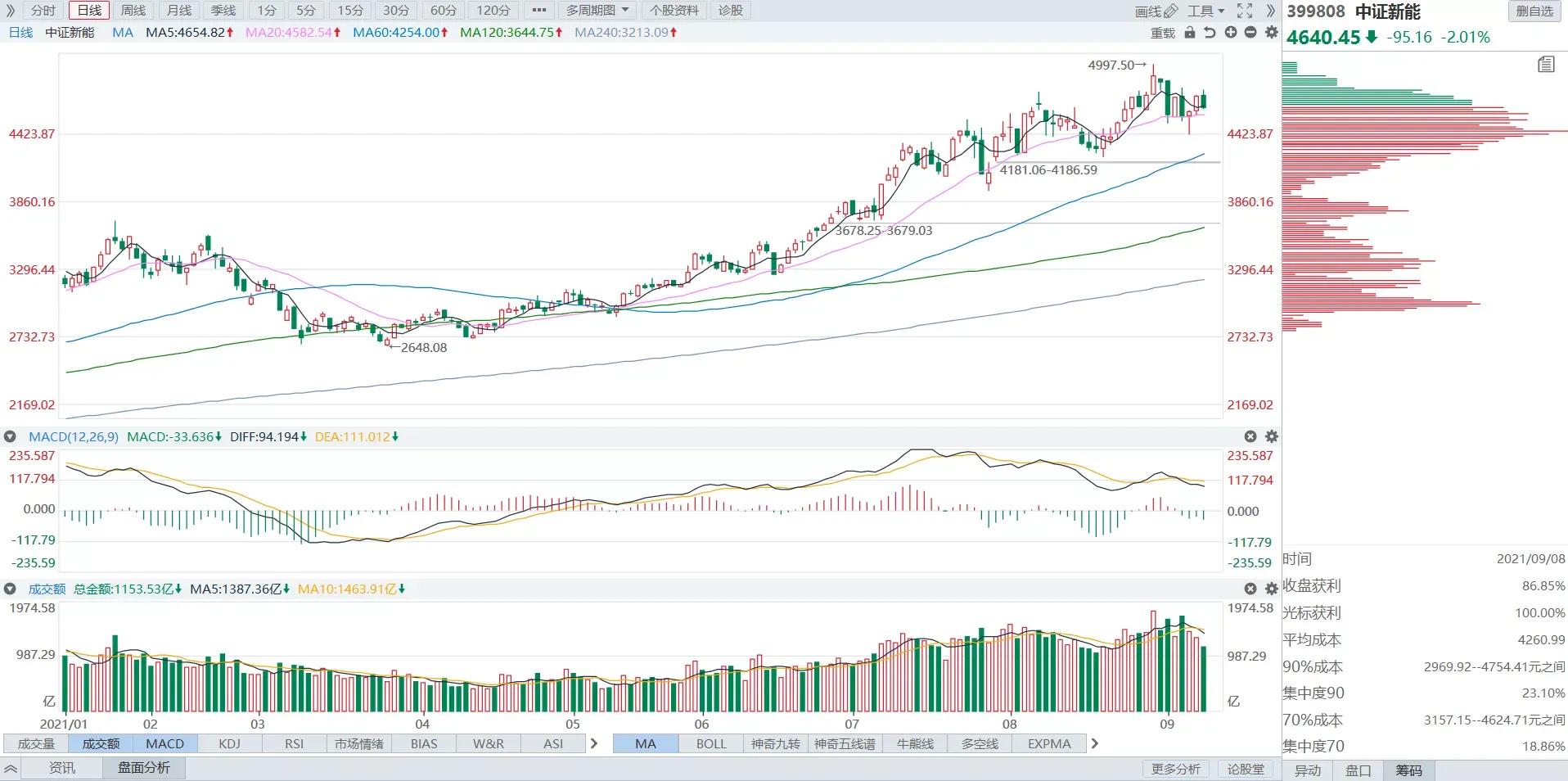This screenshot has height=781, width=1568.
Task: Open chip distribution document icon
Action: (x=1546, y=65)
